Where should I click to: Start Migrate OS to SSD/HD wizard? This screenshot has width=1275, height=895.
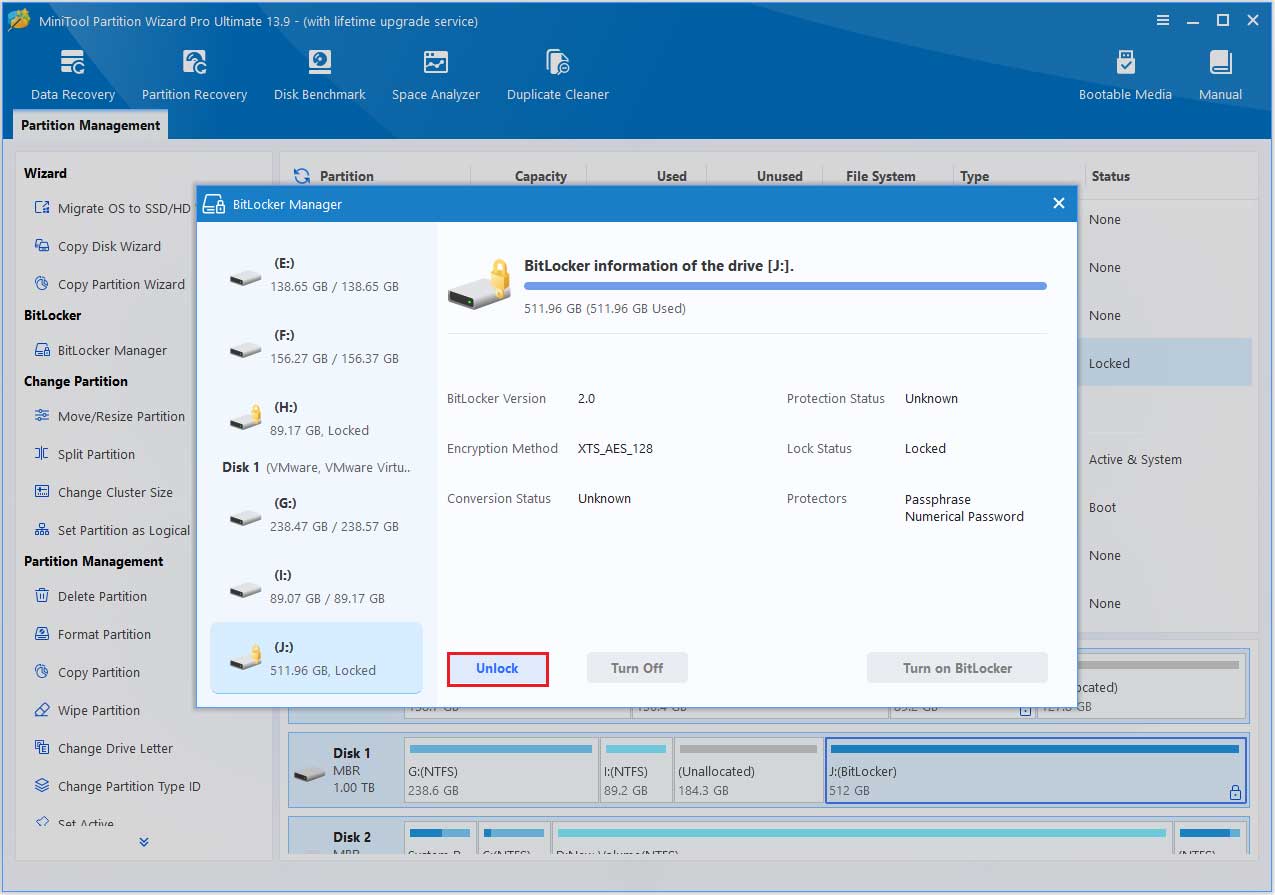coord(113,208)
